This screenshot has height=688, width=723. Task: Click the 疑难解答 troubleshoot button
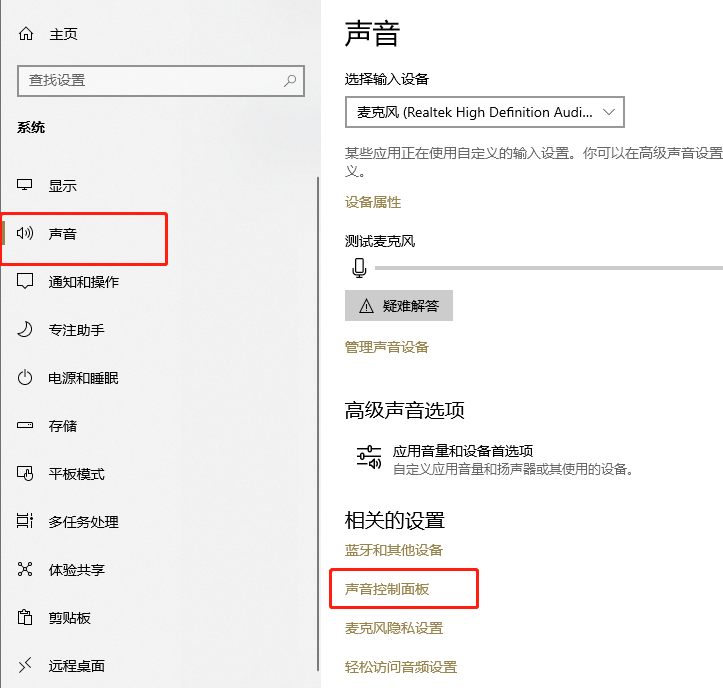click(399, 306)
